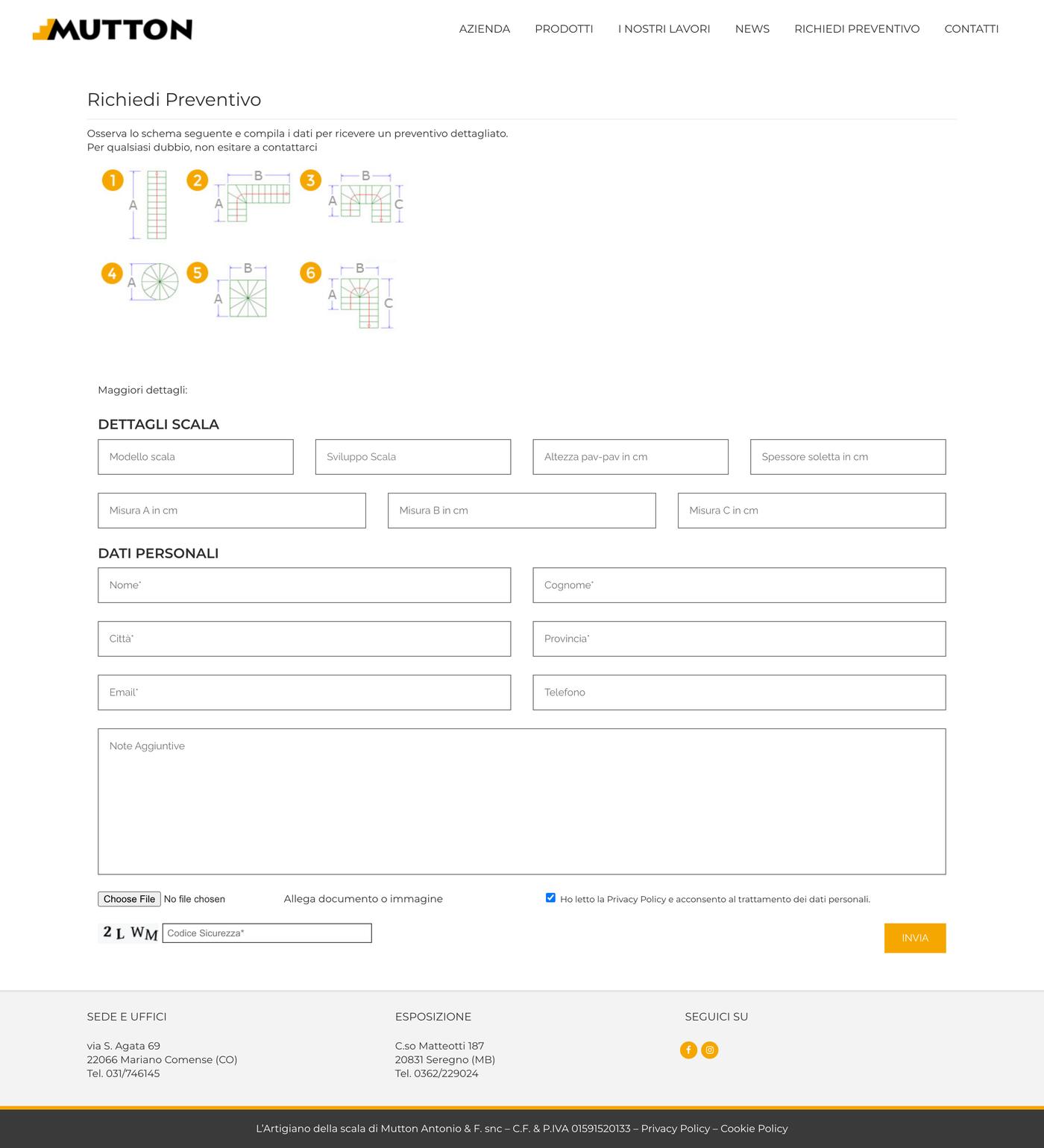The height and width of the screenshot is (1148, 1044).
Task: Go to I Nostri Lavori page
Action: (x=664, y=29)
